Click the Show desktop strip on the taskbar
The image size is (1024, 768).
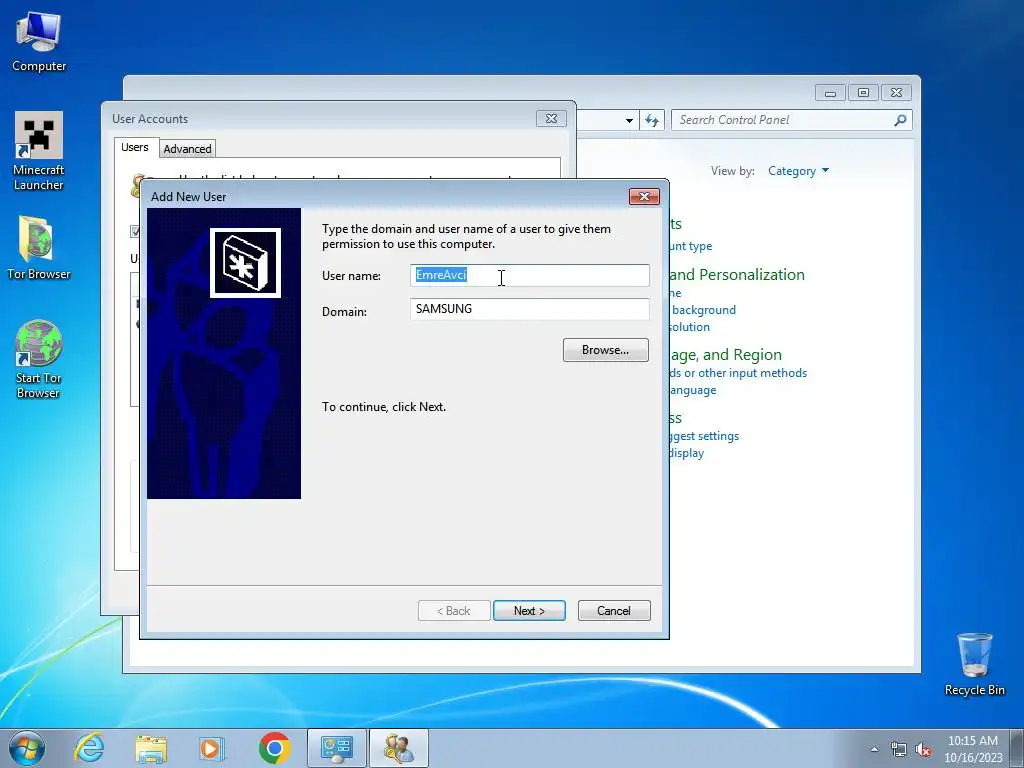[1017, 748]
